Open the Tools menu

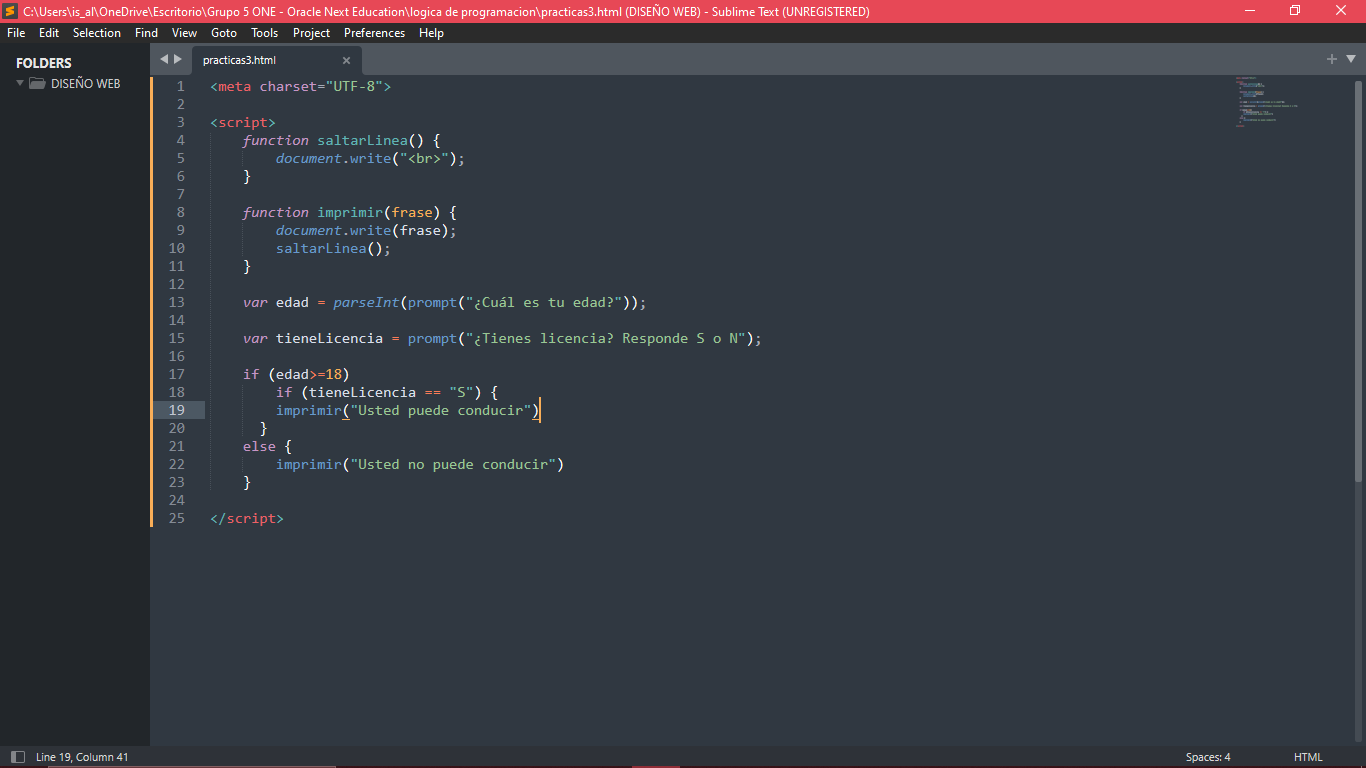click(265, 33)
